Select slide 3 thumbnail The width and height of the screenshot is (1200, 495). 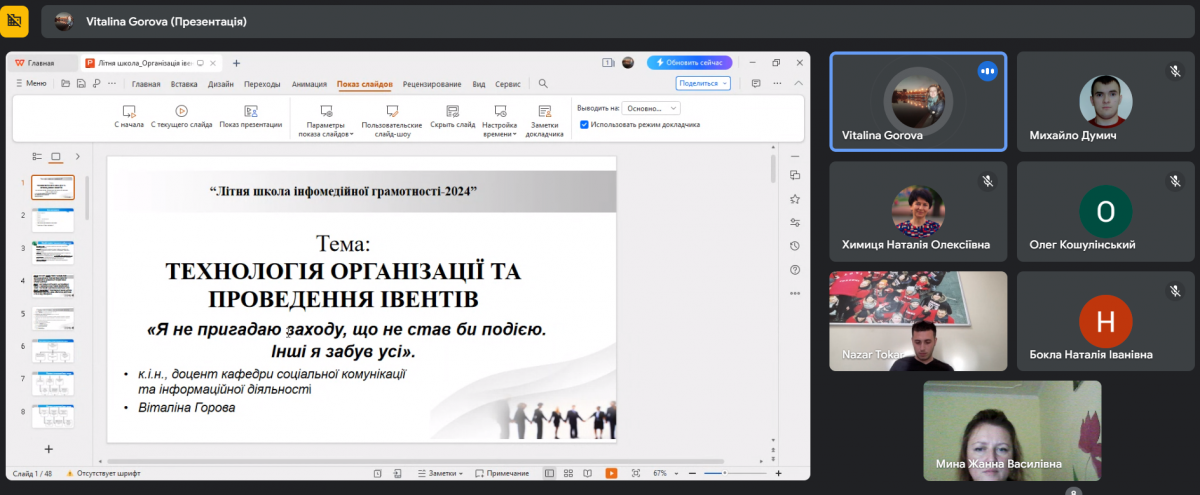(x=52, y=253)
